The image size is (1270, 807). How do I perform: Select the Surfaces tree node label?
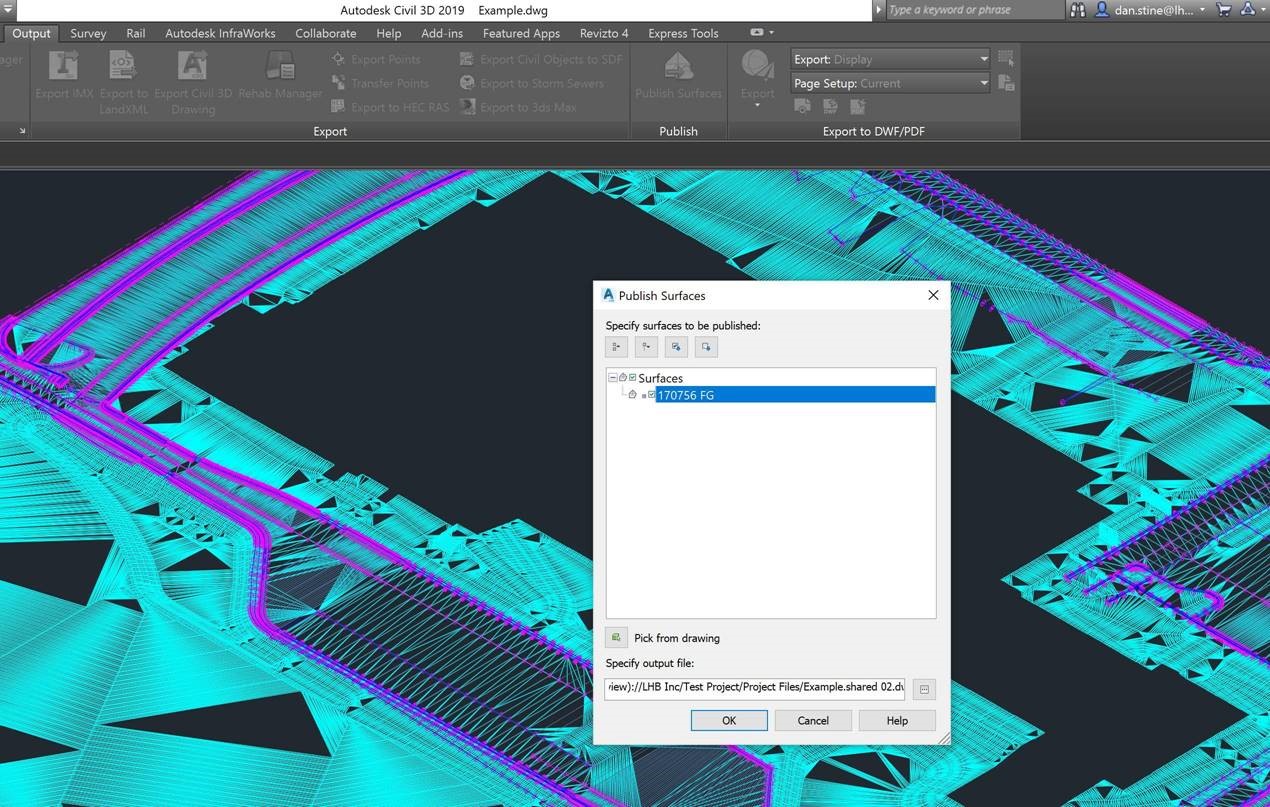660,378
